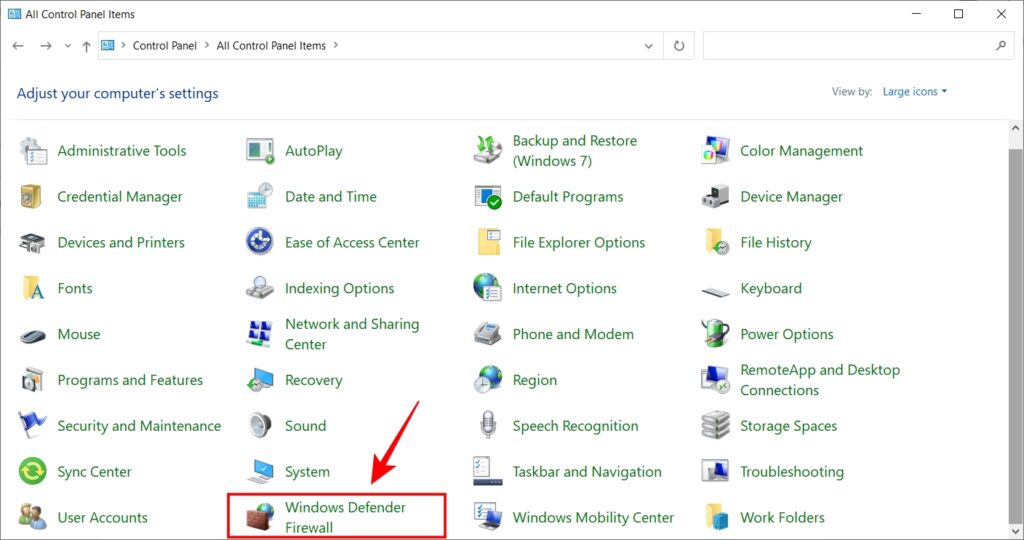
Task: Click the Mouse icon
Action: [x=33, y=336]
